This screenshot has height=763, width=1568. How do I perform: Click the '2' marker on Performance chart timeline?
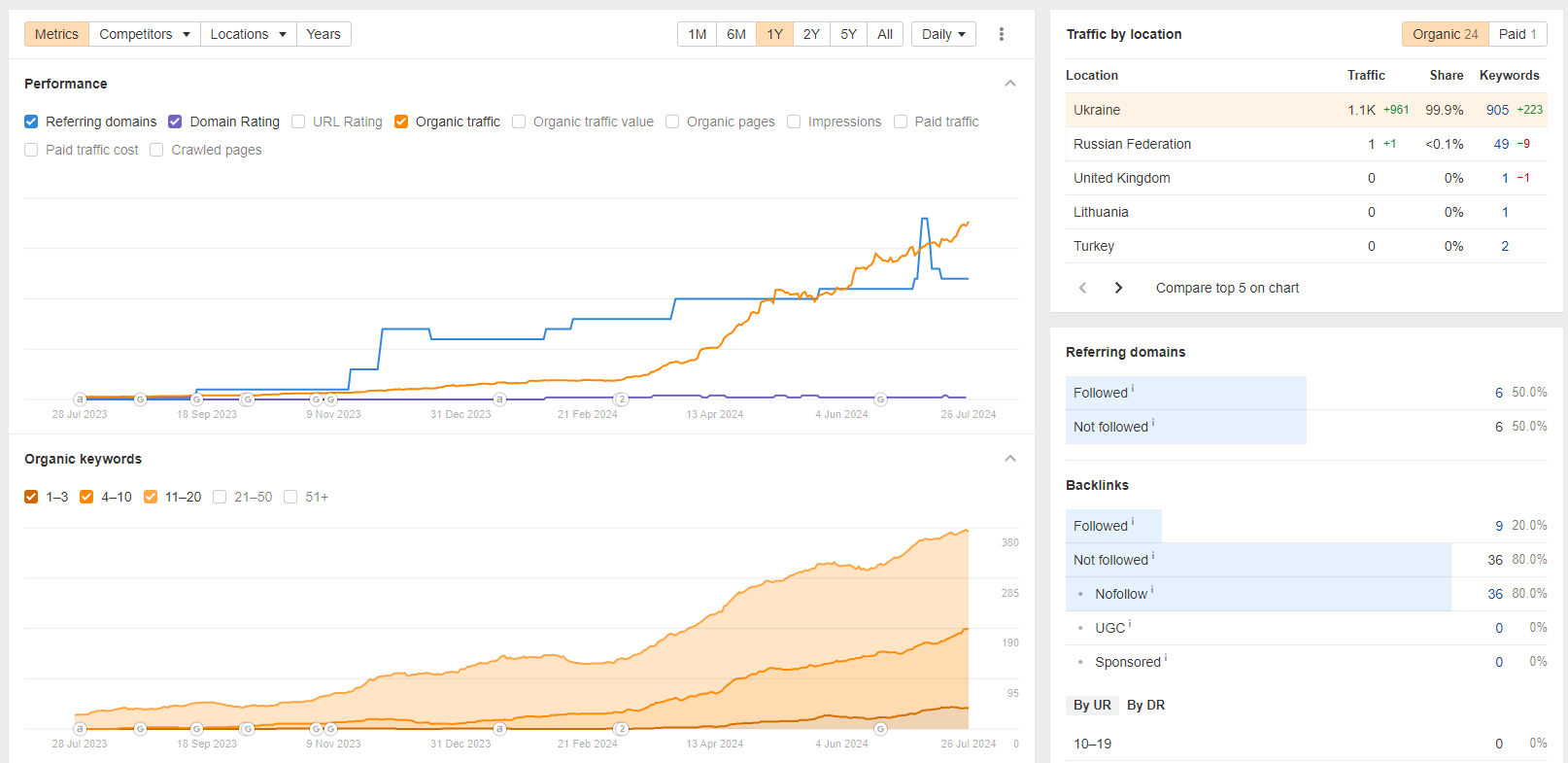(x=622, y=399)
